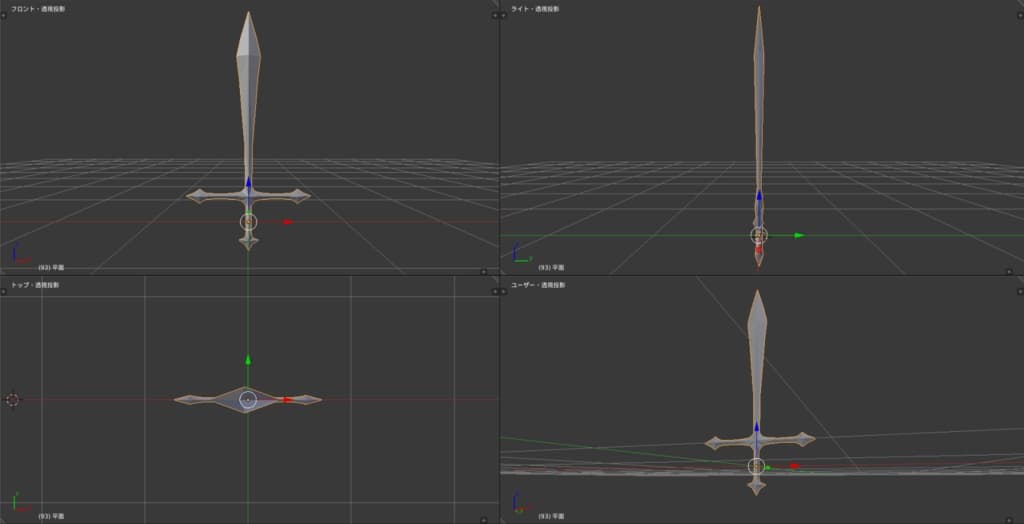Click bottom-right corner plus icon of User viewport
Screen dimensions: 1024x524
[x=1009, y=520]
